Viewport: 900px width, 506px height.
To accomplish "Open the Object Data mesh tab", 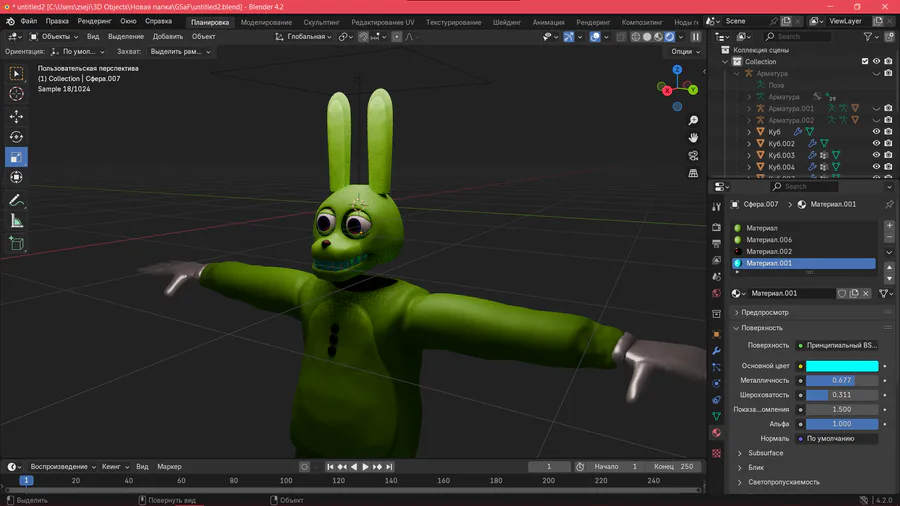I will coord(716,416).
